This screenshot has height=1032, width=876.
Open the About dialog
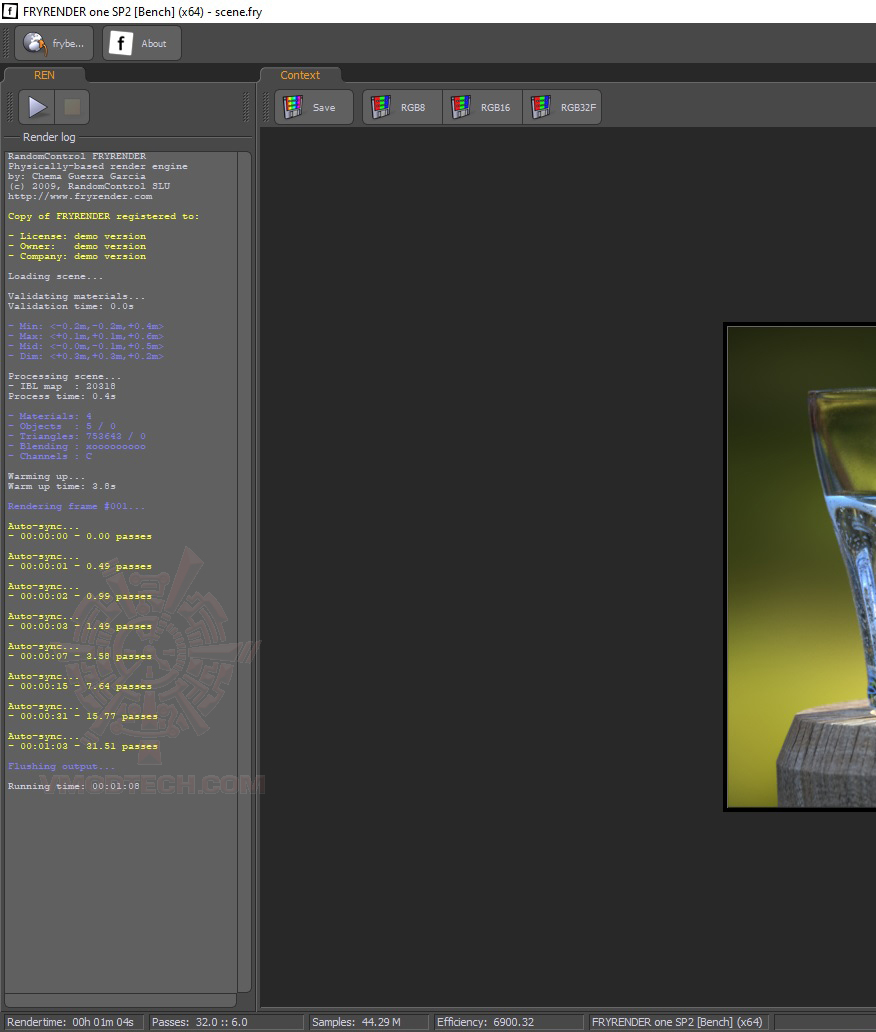pyautogui.click(x=142, y=43)
